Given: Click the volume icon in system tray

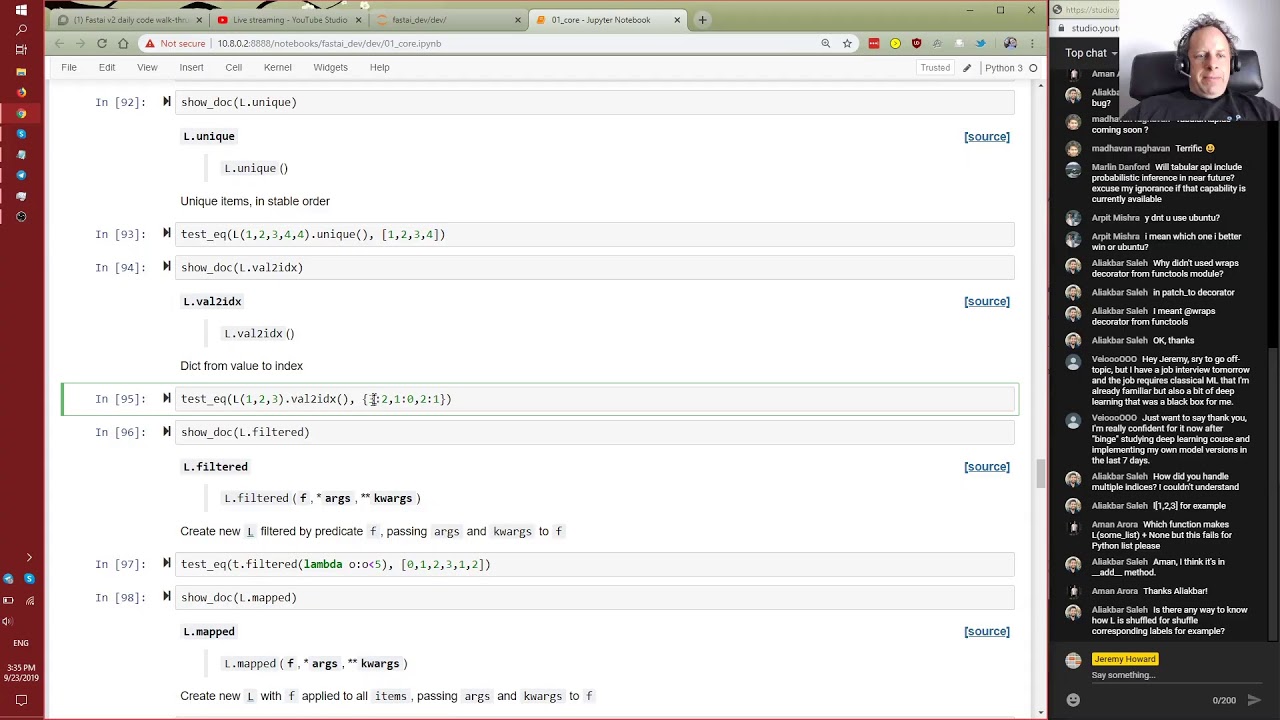Looking at the screenshot, I should 8,621.
